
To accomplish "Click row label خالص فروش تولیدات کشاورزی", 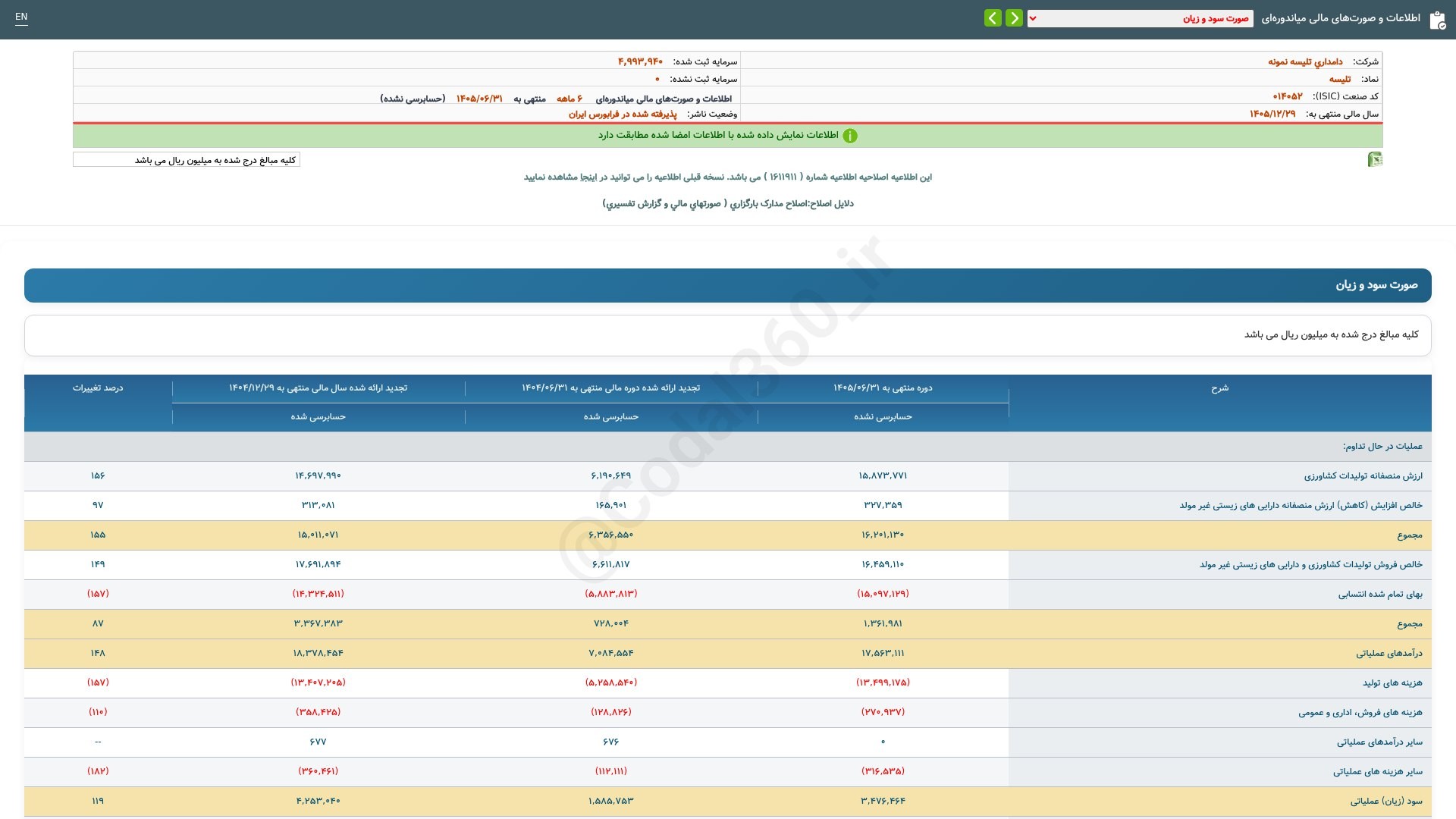I will click(1310, 565).
